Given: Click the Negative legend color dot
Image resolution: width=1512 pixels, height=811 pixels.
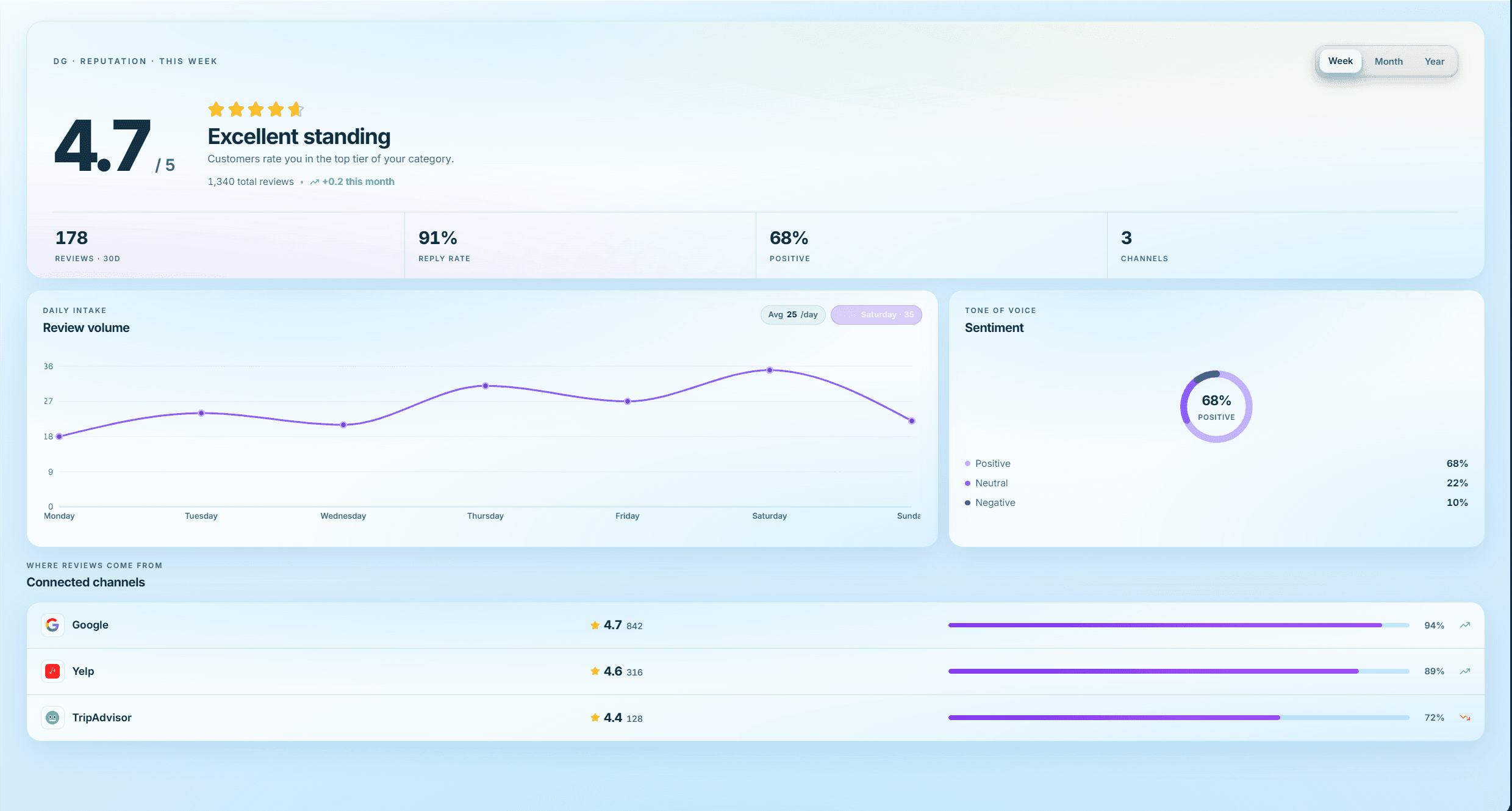Looking at the screenshot, I should pos(967,503).
